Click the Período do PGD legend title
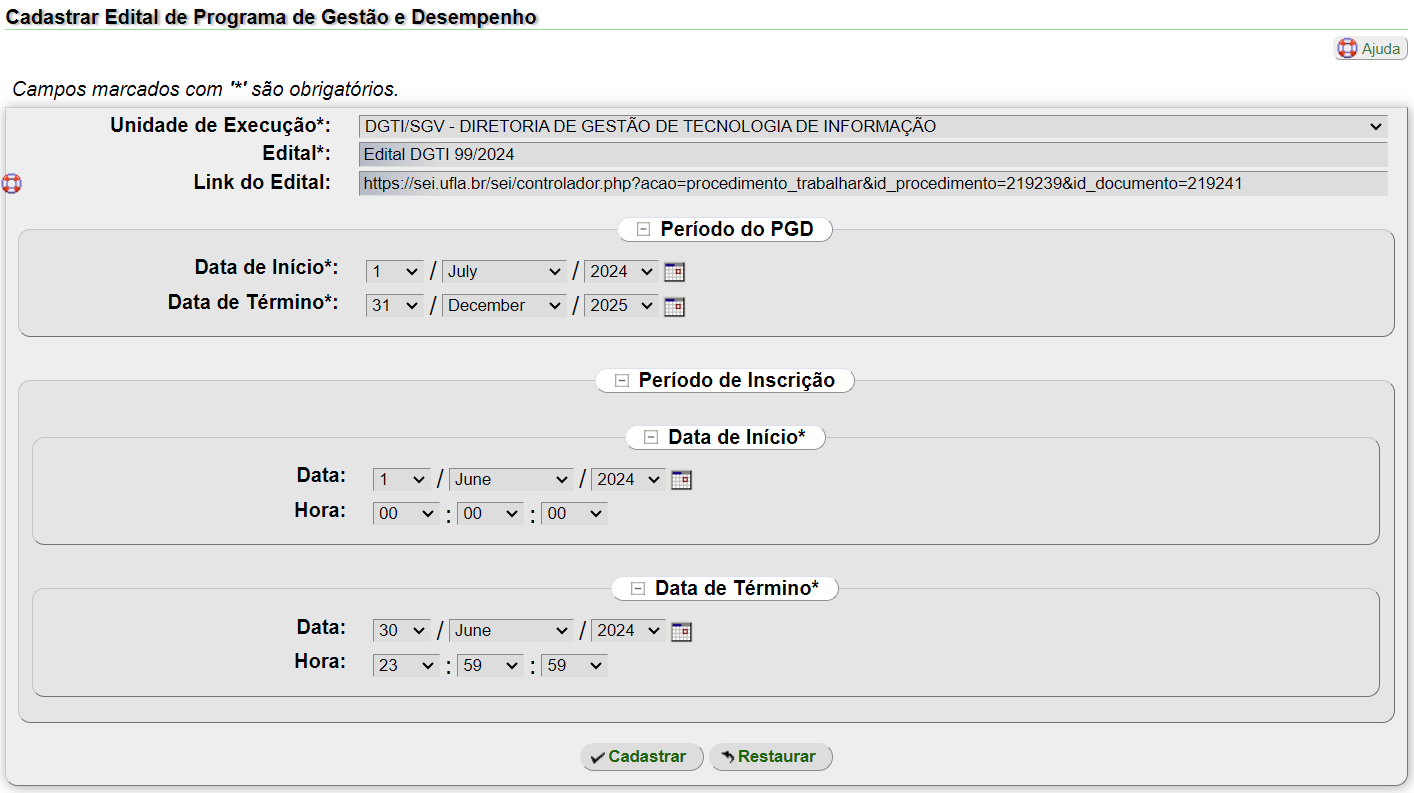Viewport: 1414px width, 793px height. (737, 229)
